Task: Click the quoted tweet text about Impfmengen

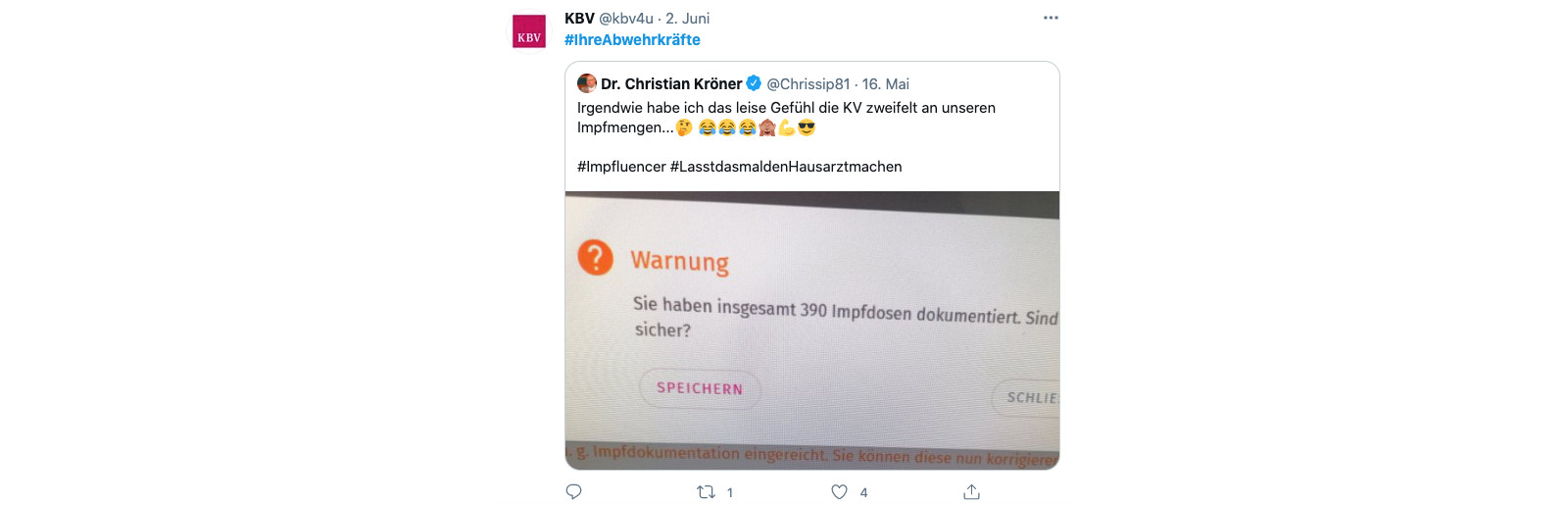Action: (x=786, y=118)
